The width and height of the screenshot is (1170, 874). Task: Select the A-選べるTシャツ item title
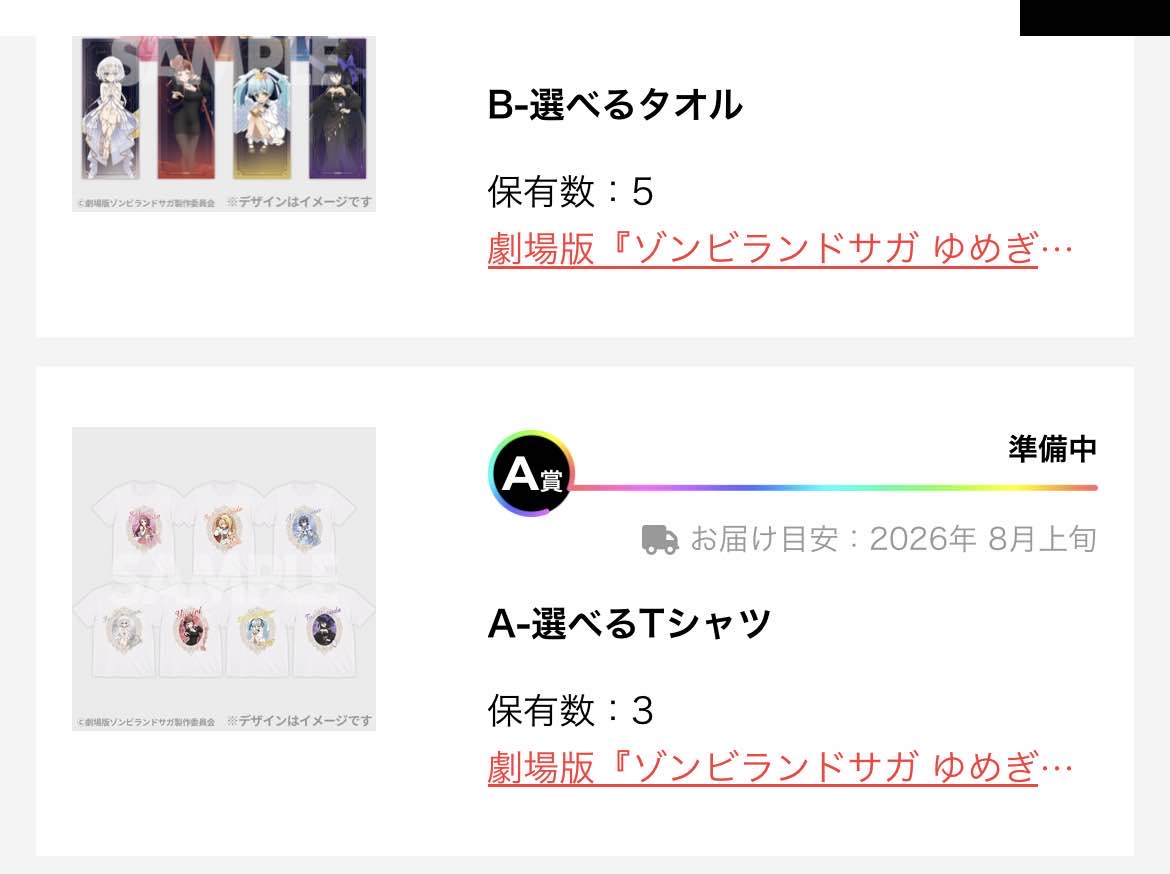coord(629,623)
